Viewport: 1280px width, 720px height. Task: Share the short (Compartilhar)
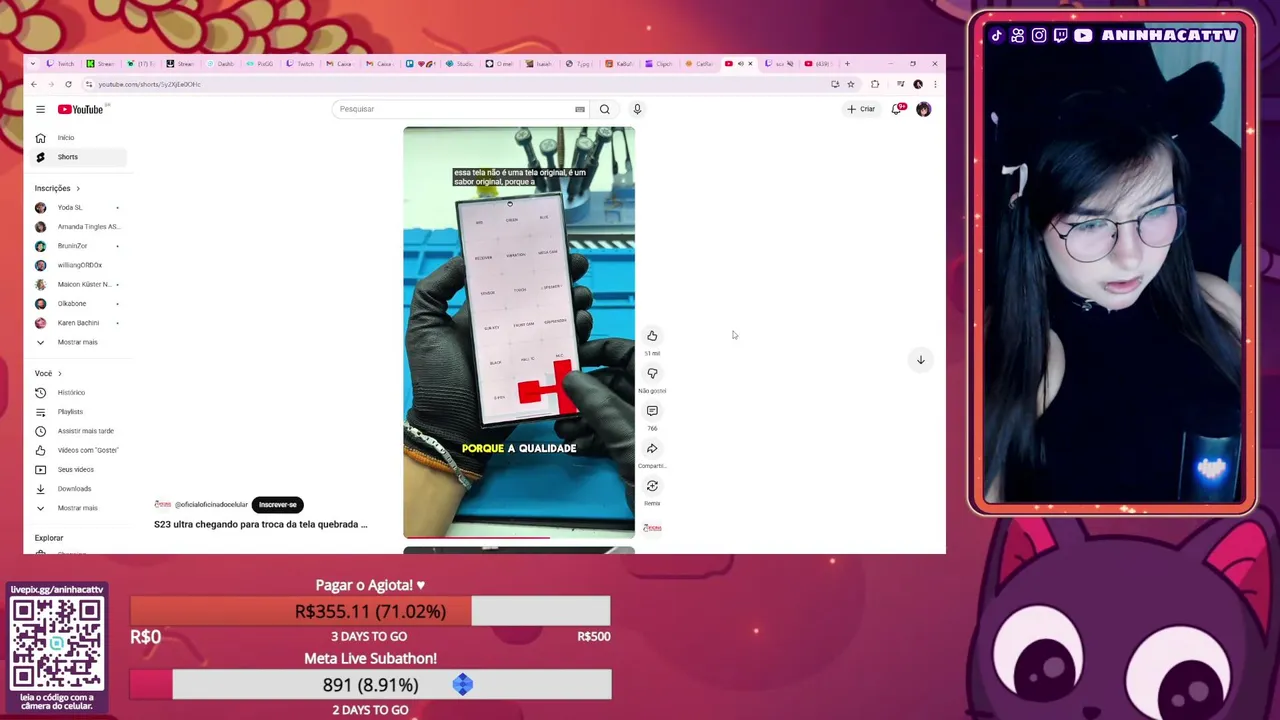(x=652, y=448)
